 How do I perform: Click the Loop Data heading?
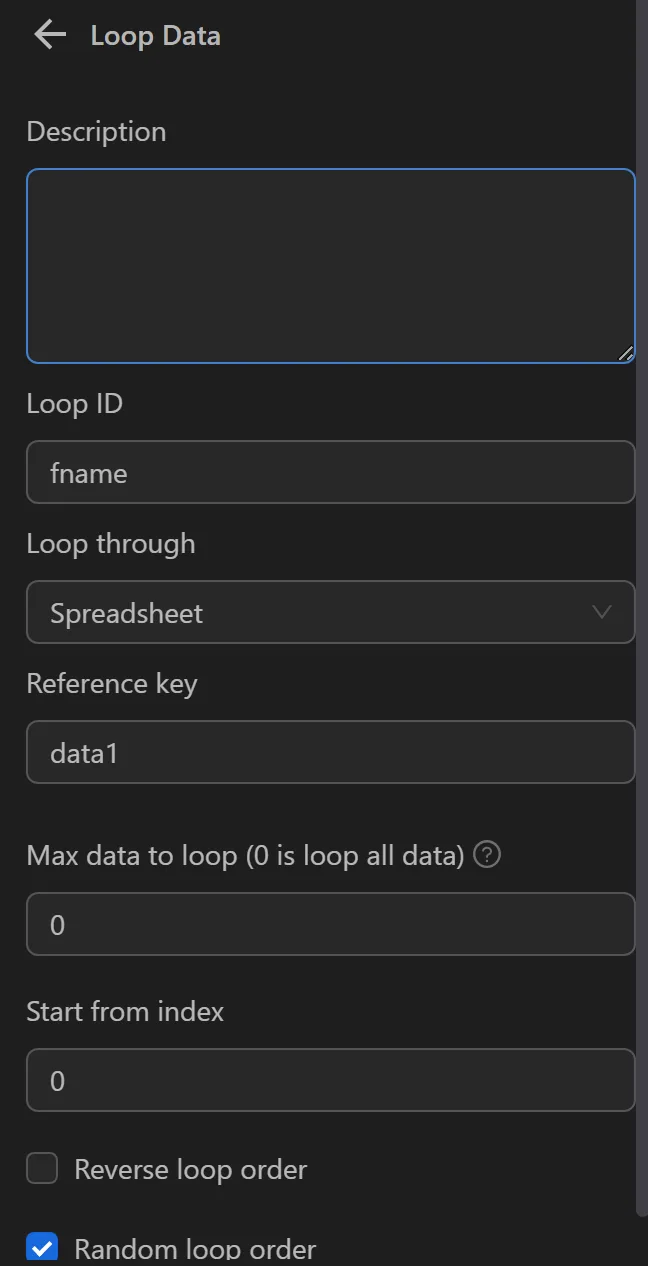point(155,35)
